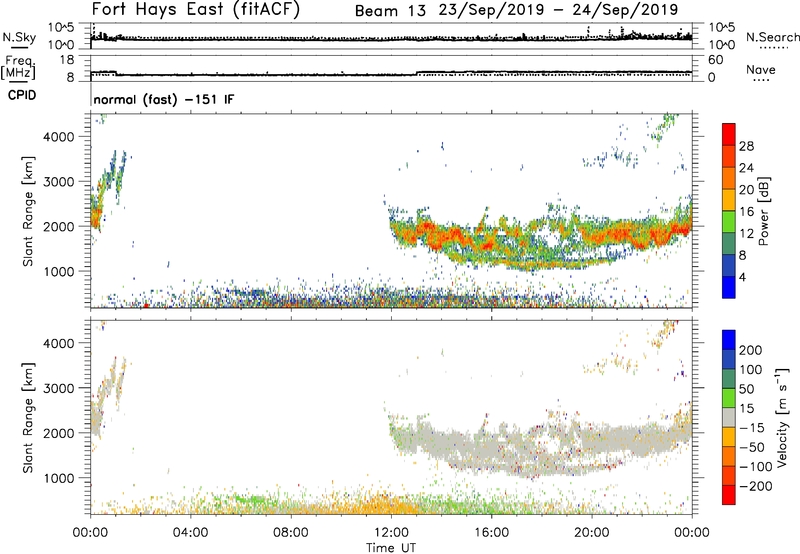Viewport: 800px width, 554px height.
Task: Click the power panel 'Slant Range [km]' label
Action: click(28, 211)
